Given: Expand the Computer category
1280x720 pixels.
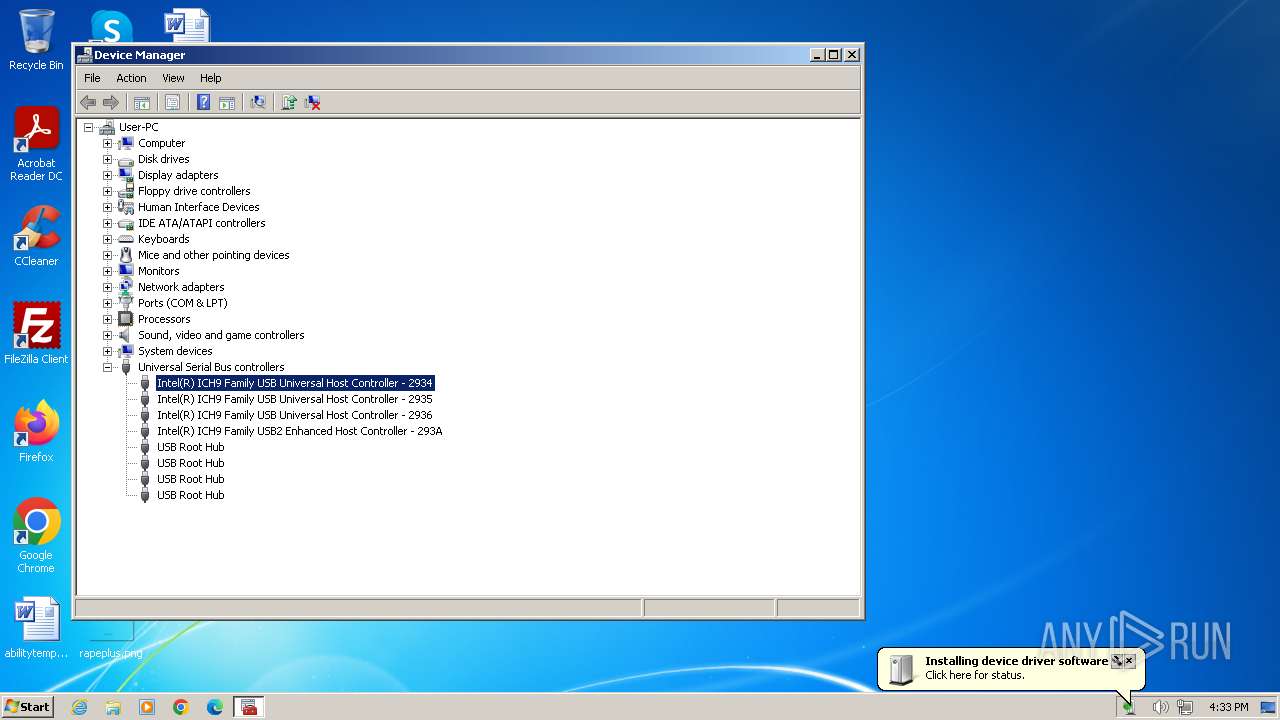Looking at the screenshot, I should pyautogui.click(x=107, y=143).
